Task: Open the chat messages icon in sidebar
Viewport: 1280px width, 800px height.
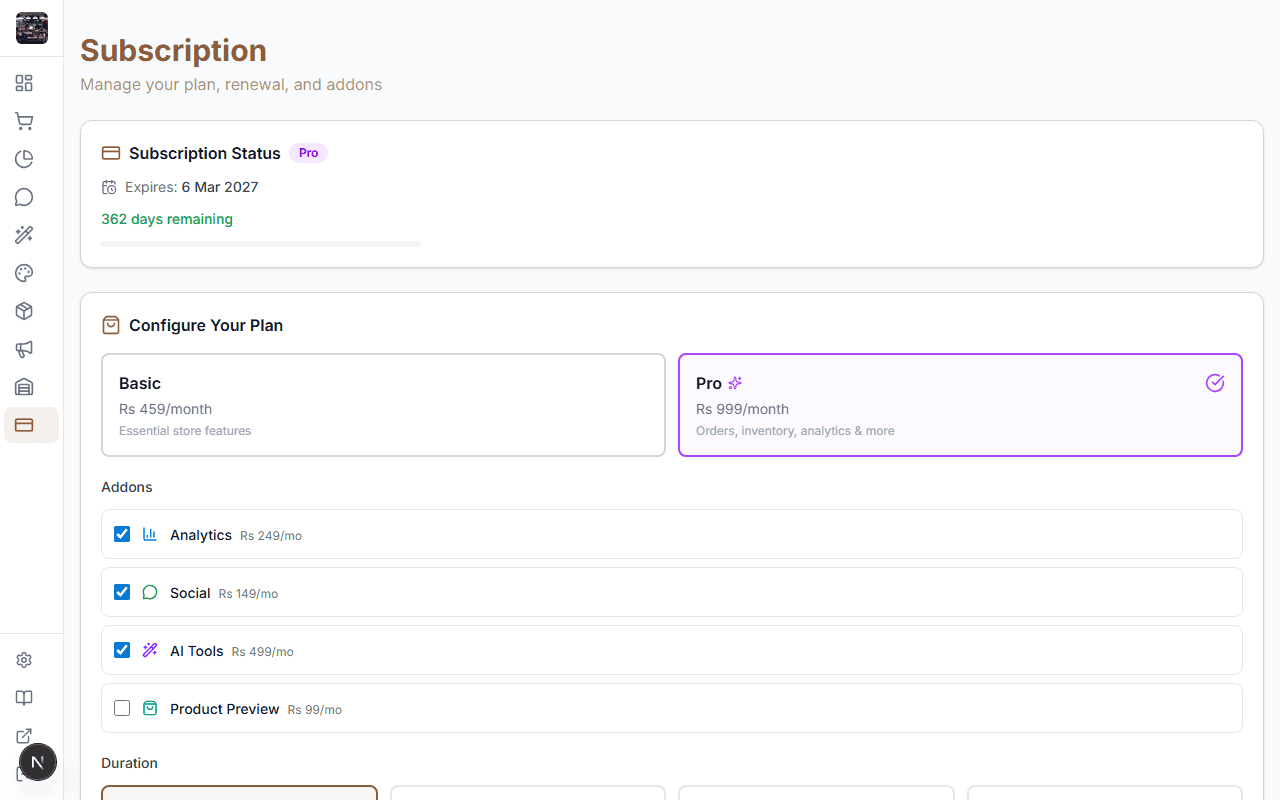Action: click(x=24, y=197)
